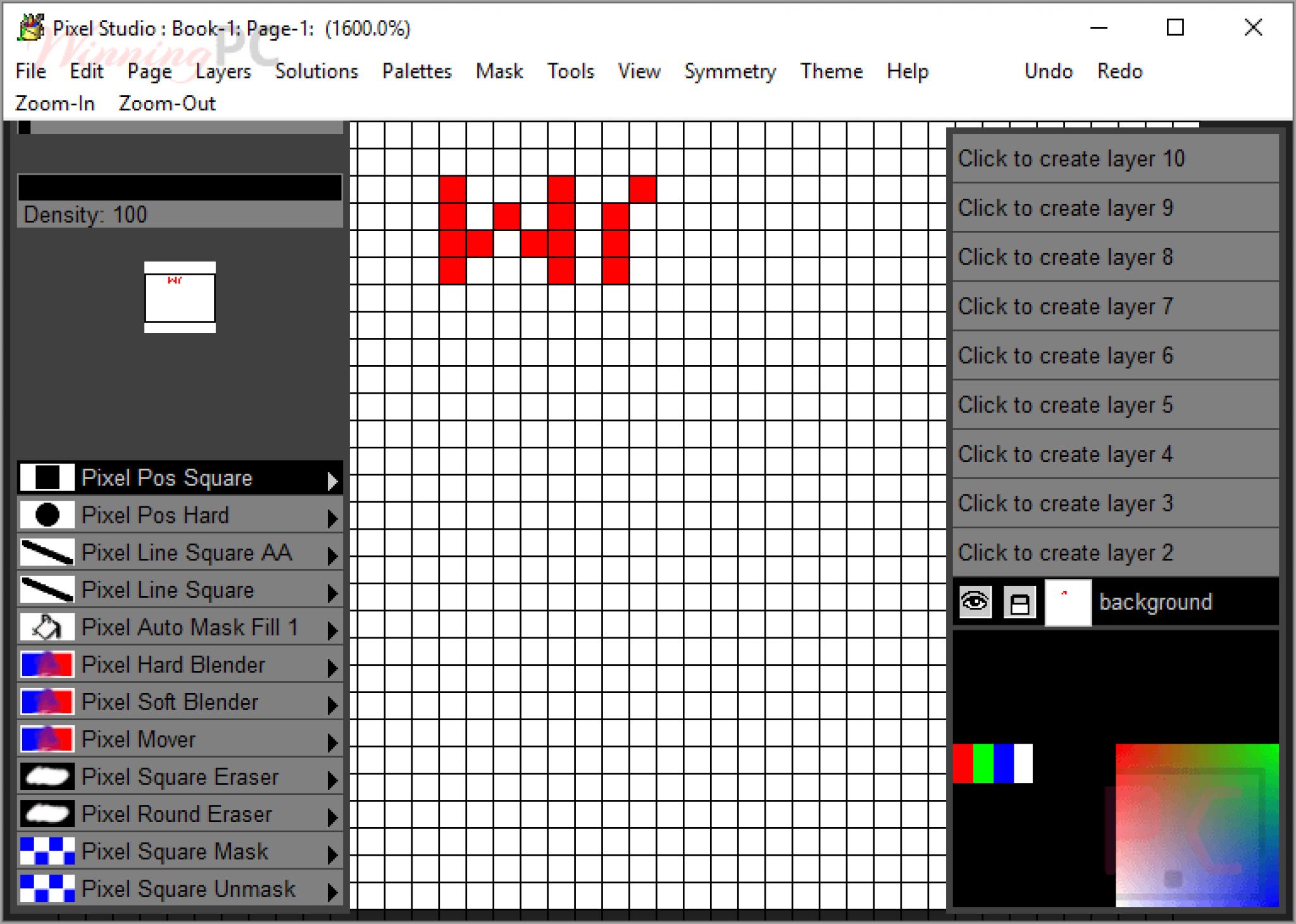The height and width of the screenshot is (924, 1296).
Task: Choose the Pixel Round Eraser icon
Action: (x=47, y=814)
